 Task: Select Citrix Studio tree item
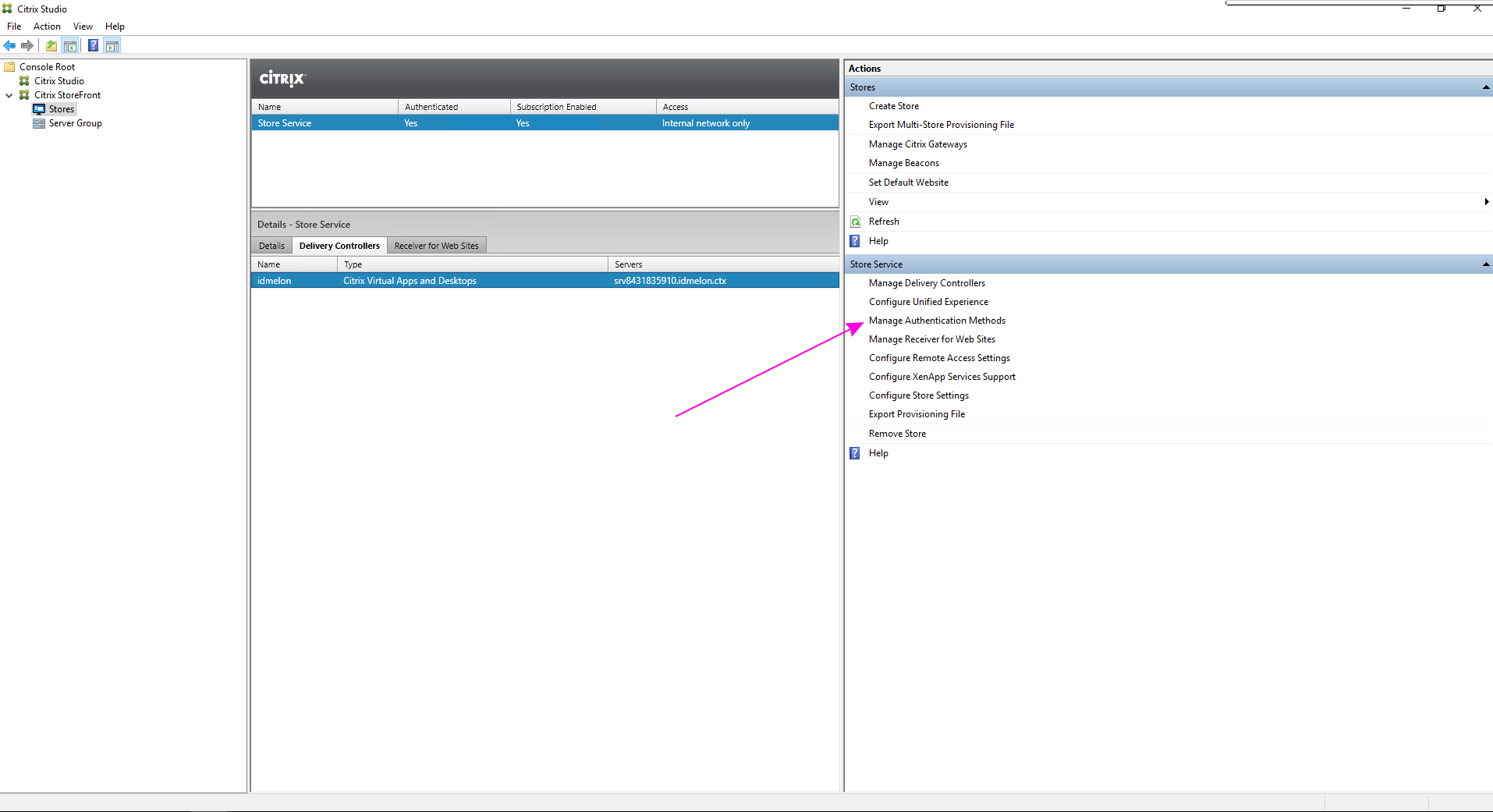click(59, 81)
